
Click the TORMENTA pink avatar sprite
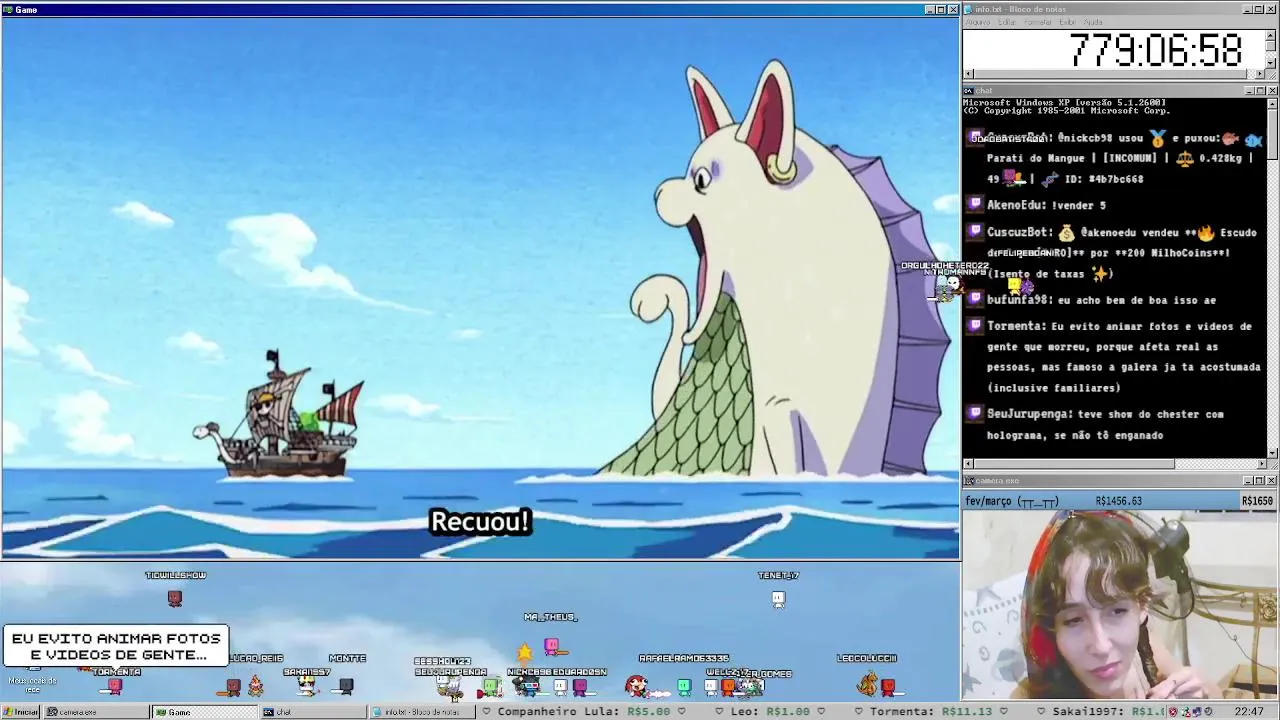115,686
